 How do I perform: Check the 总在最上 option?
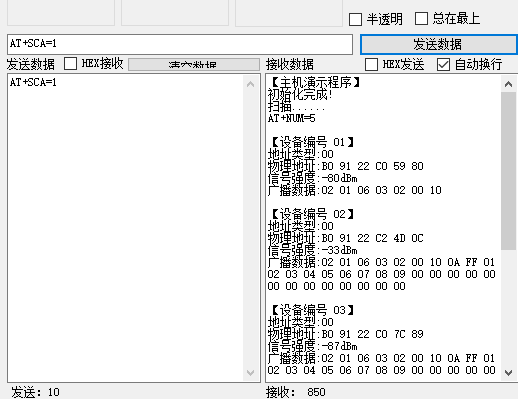click(x=421, y=18)
